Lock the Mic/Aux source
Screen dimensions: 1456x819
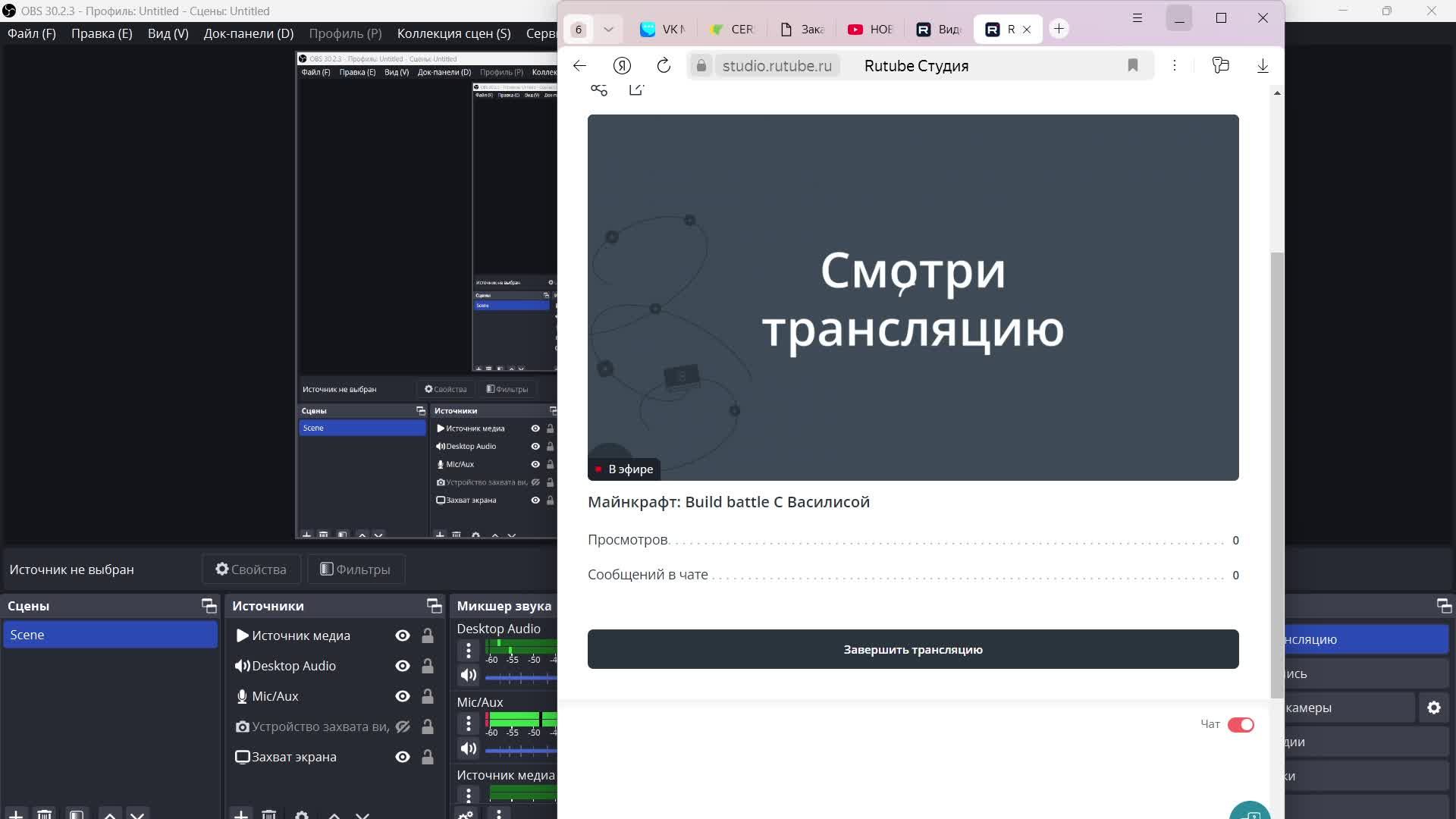click(428, 696)
